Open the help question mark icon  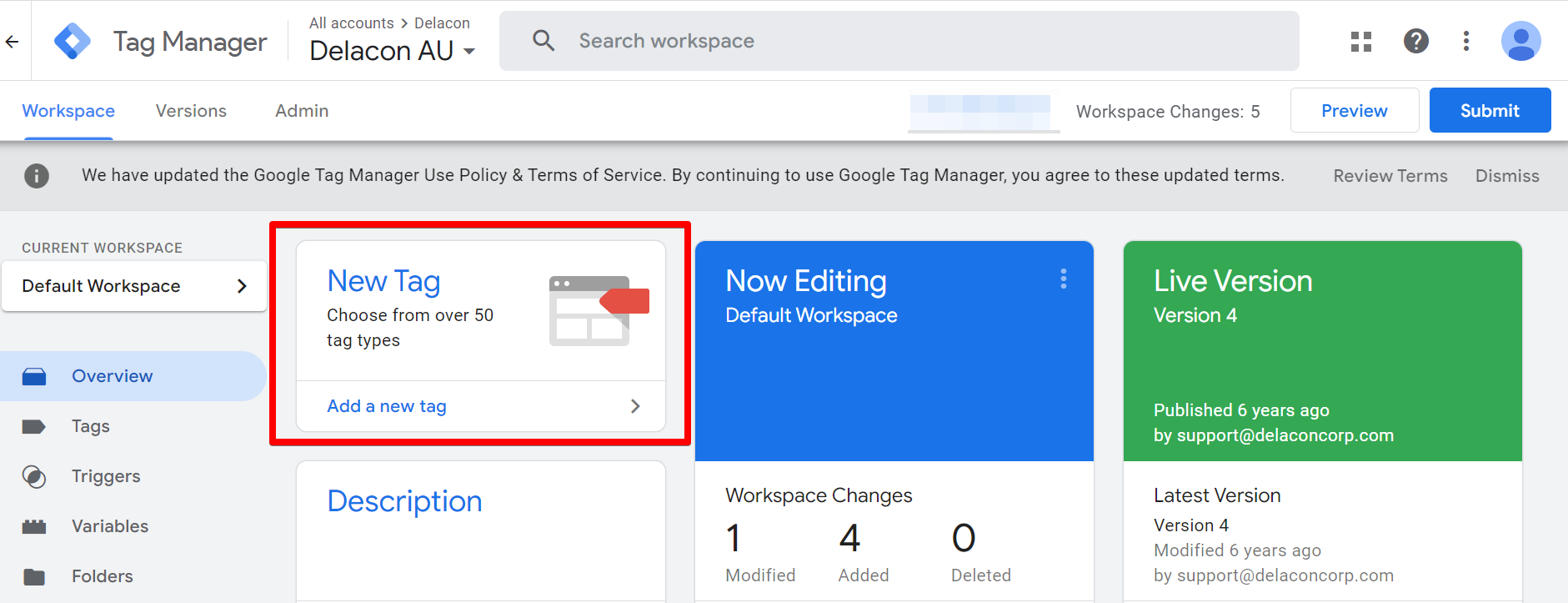pyautogui.click(x=1416, y=41)
